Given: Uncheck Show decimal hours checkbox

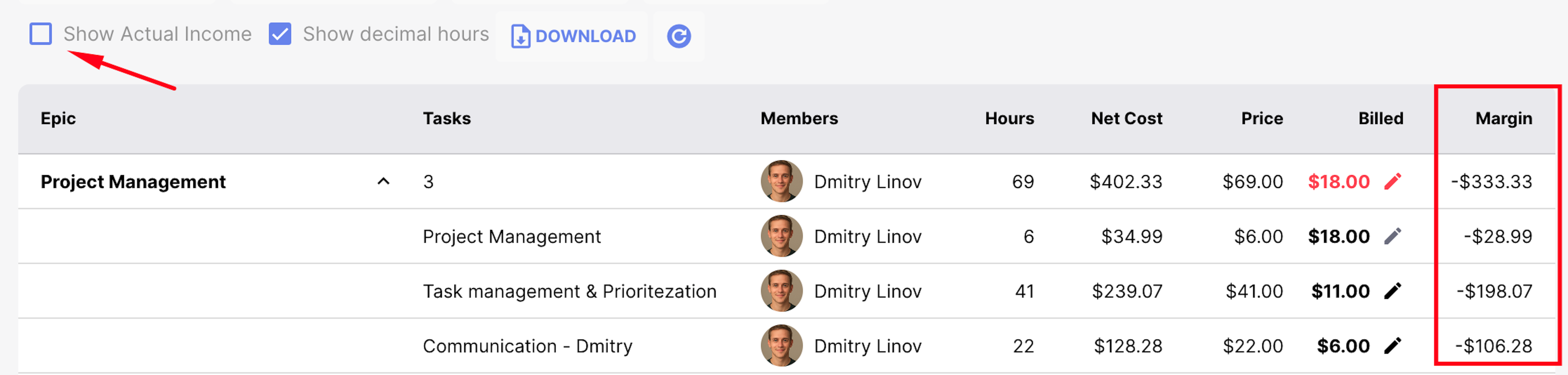Looking at the screenshot, I should click(x=280, y=33).
